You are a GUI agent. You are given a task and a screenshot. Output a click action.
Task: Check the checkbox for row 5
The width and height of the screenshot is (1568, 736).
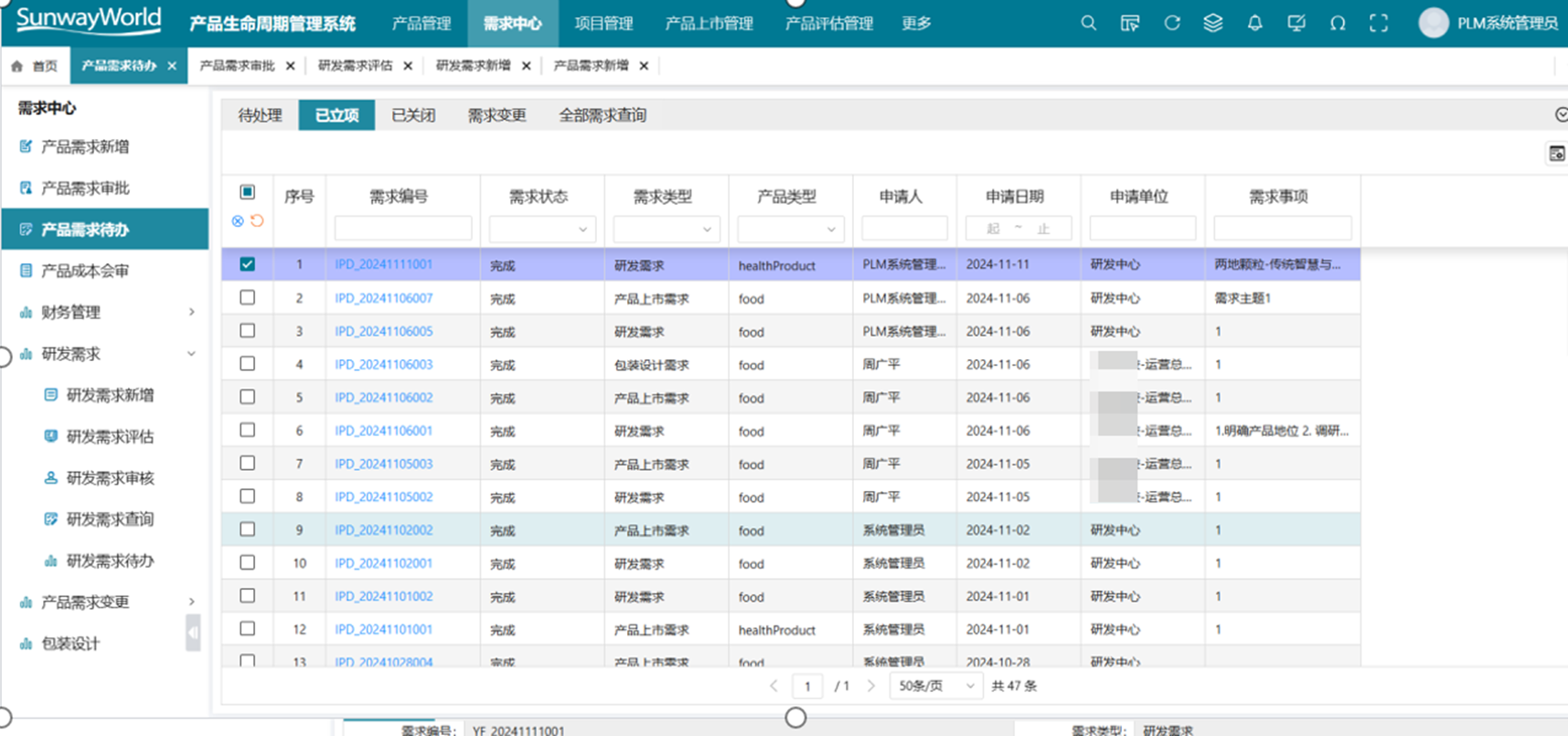point(247,397)
